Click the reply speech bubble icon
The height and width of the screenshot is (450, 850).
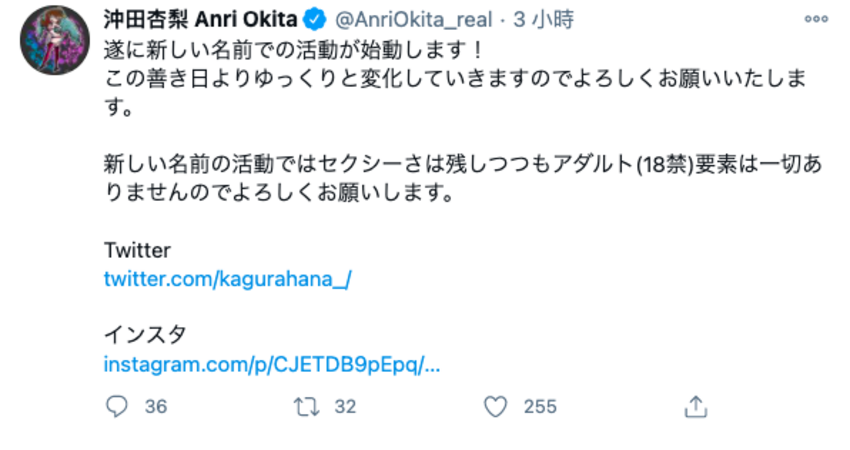coord(118,407)
